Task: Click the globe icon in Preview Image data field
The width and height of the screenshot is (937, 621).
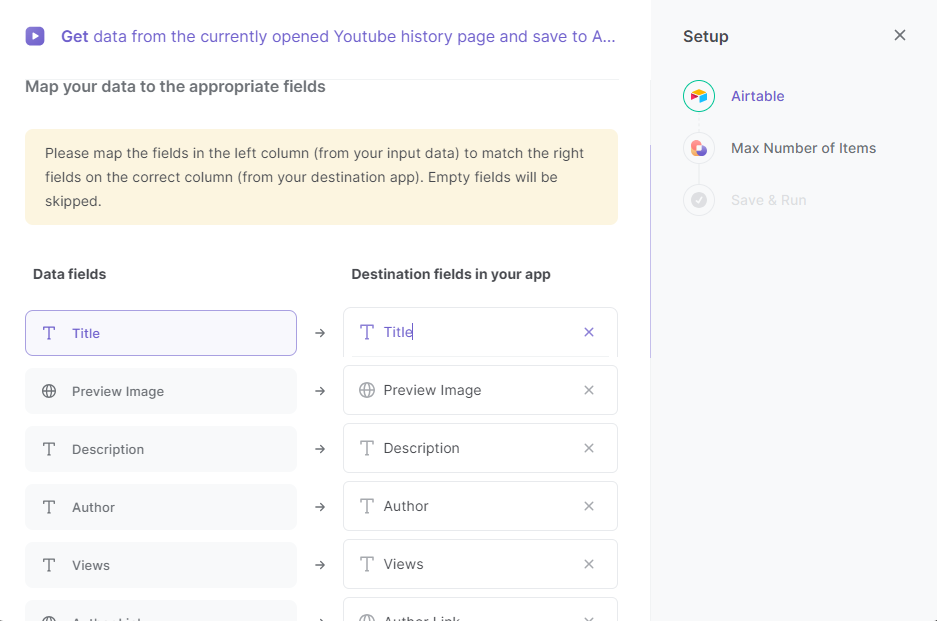Action: point(49,391)
